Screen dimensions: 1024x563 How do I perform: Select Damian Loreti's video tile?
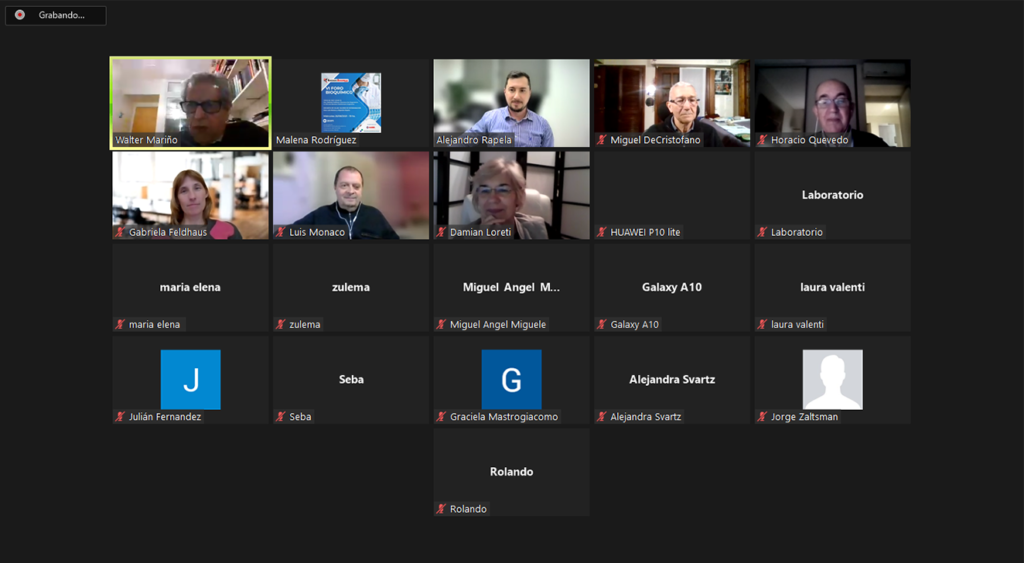coord(511,194)
